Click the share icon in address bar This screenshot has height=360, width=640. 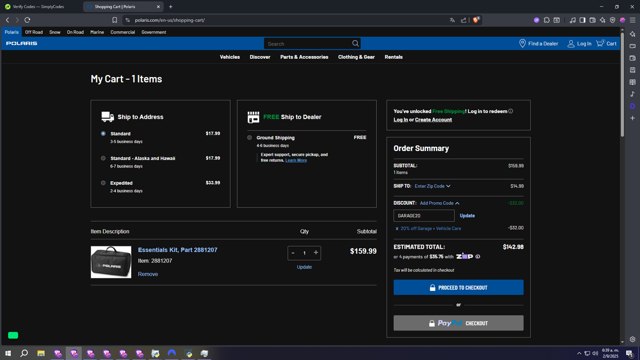tap(464, 20)
